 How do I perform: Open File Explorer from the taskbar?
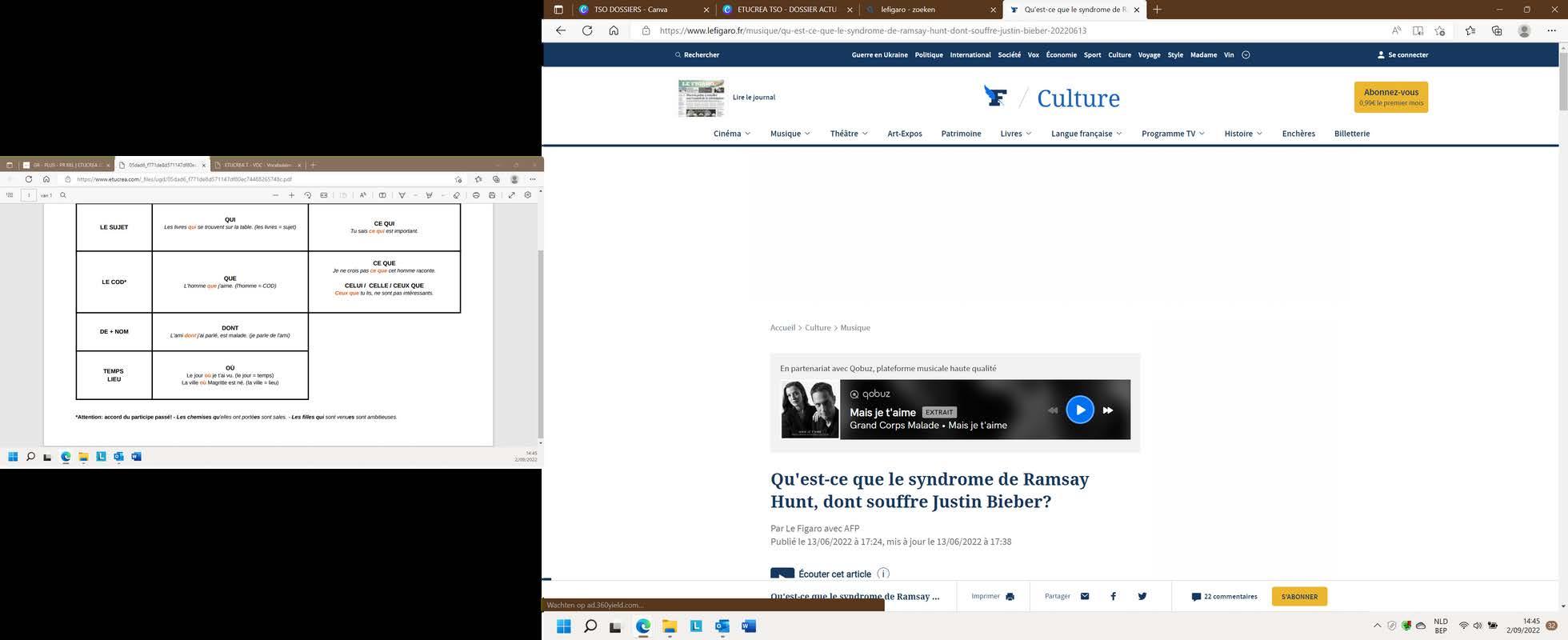[670, 626]
